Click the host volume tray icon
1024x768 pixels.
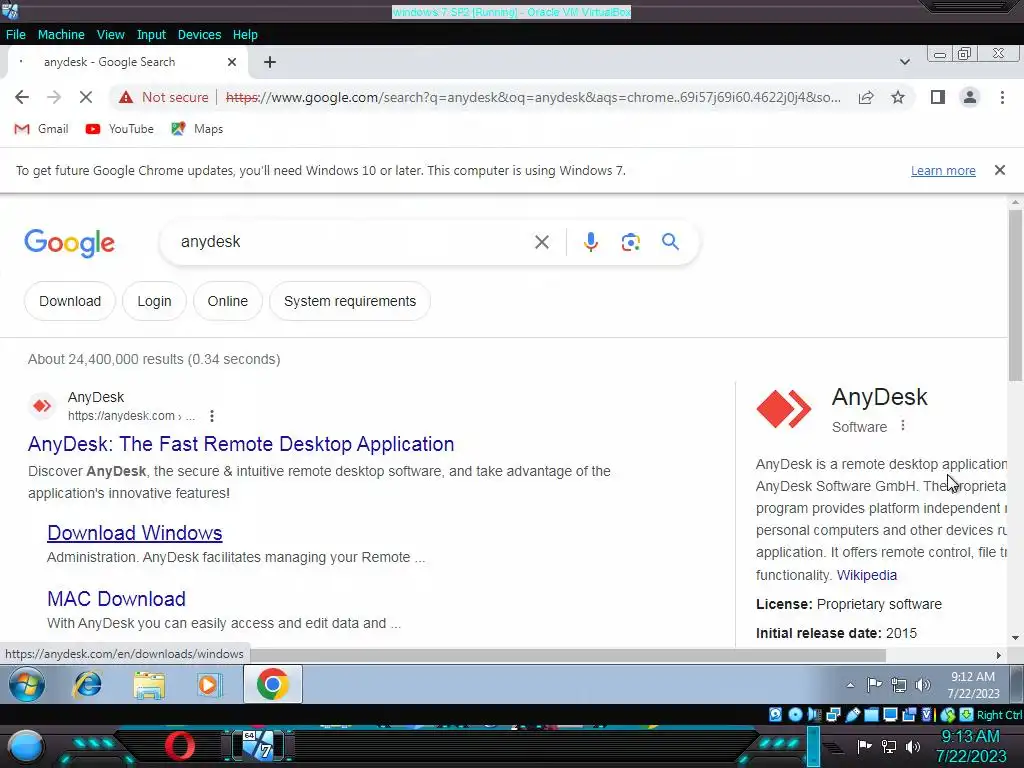tap(913, 746)
